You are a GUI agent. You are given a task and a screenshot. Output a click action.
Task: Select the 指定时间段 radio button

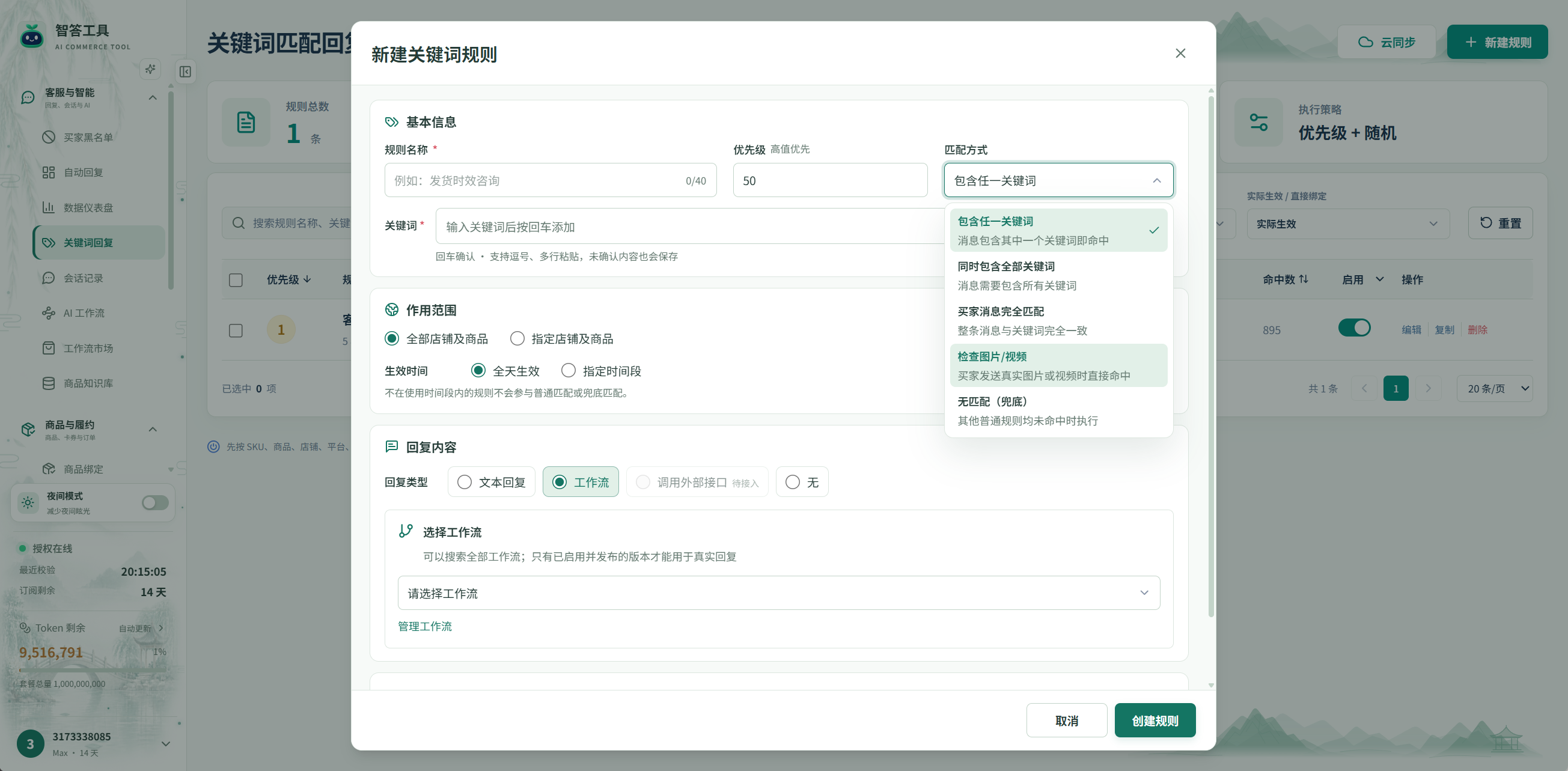click(x=569, y=371)
